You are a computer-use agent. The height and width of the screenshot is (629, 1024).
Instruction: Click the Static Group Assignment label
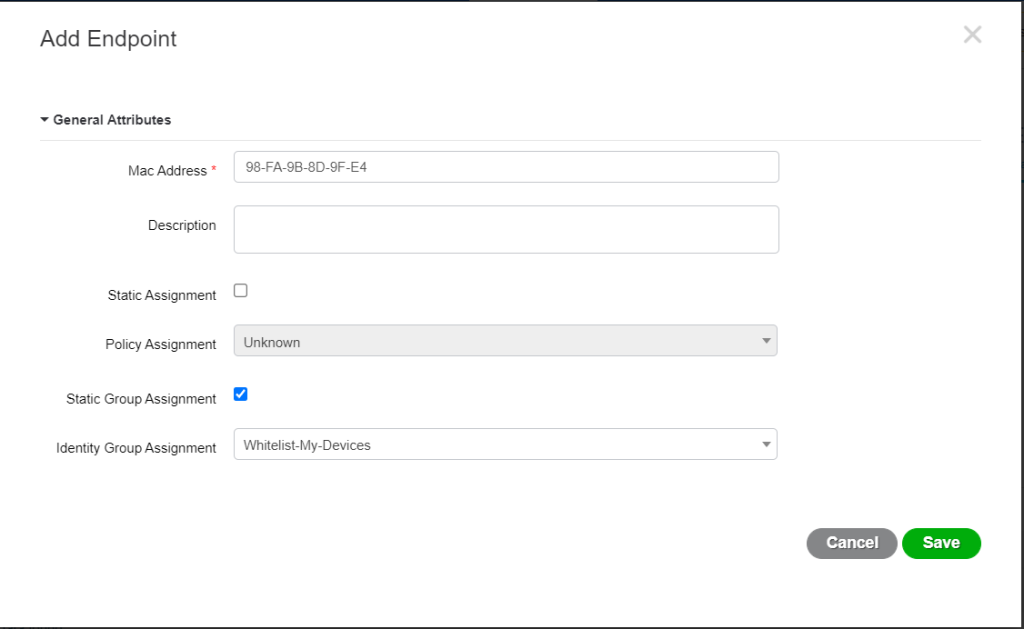(141, 399)
